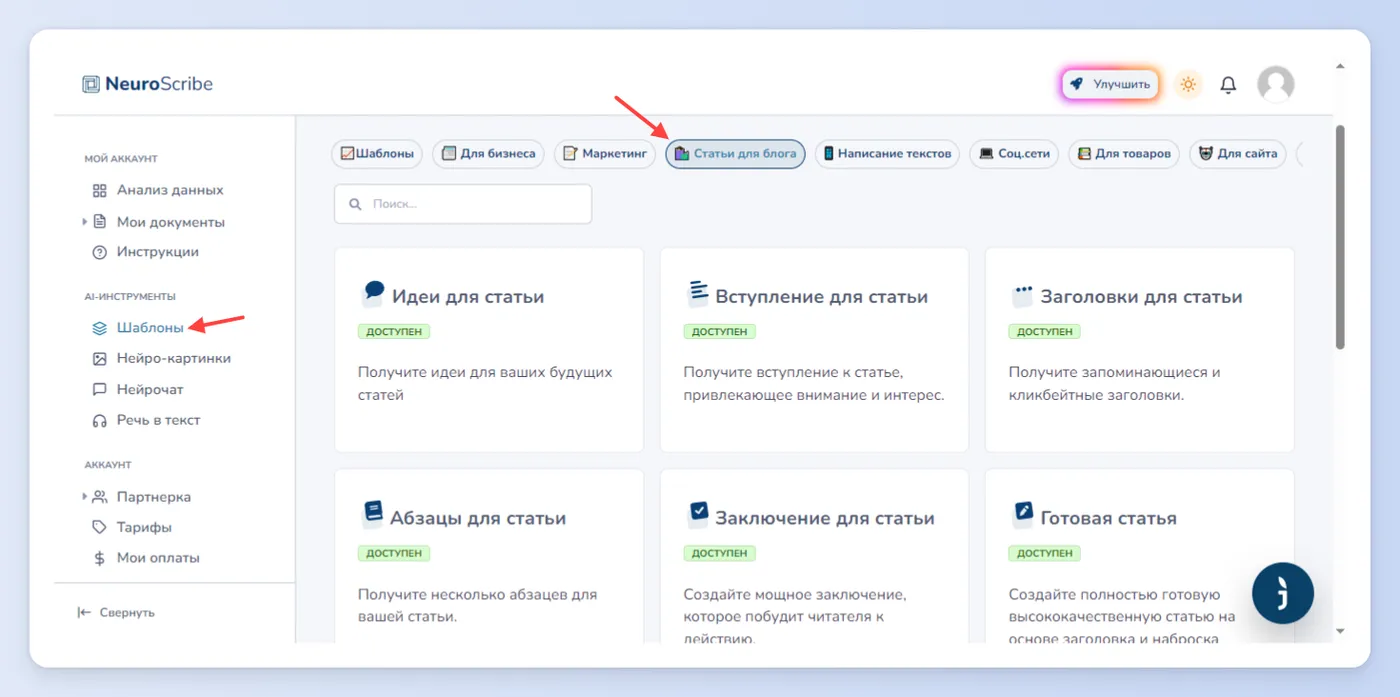The width and height of the screenshot is (1400, 697).
Task: Click the Нейро-картинки image icon
Action: [99, 358]
